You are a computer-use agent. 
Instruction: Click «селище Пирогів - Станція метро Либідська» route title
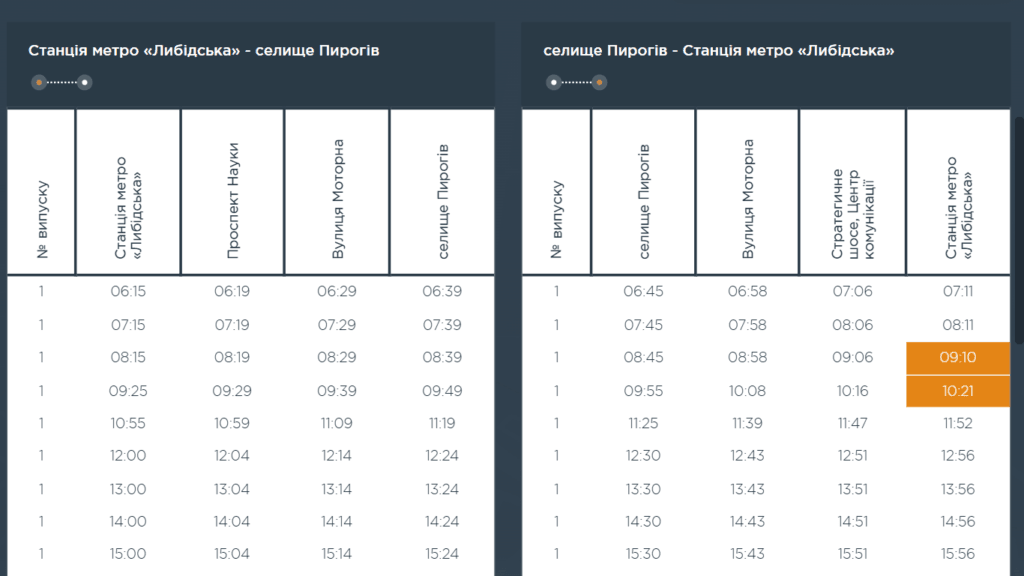pyautogui.click(x=718, y=50)
